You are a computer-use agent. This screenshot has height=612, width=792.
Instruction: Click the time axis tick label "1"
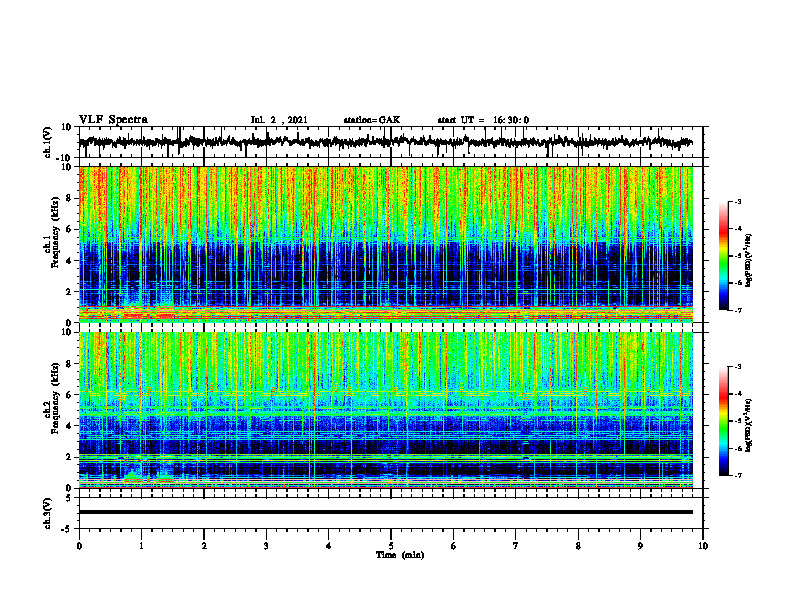coord(141,546)
